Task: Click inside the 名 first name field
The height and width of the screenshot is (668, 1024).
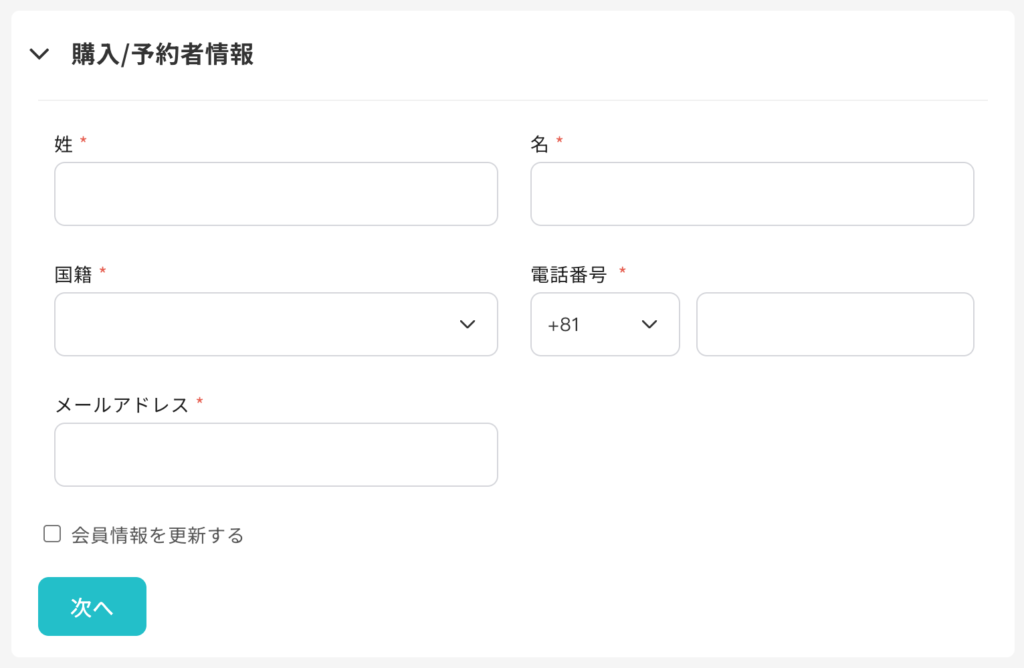Action: pos(752,193)
